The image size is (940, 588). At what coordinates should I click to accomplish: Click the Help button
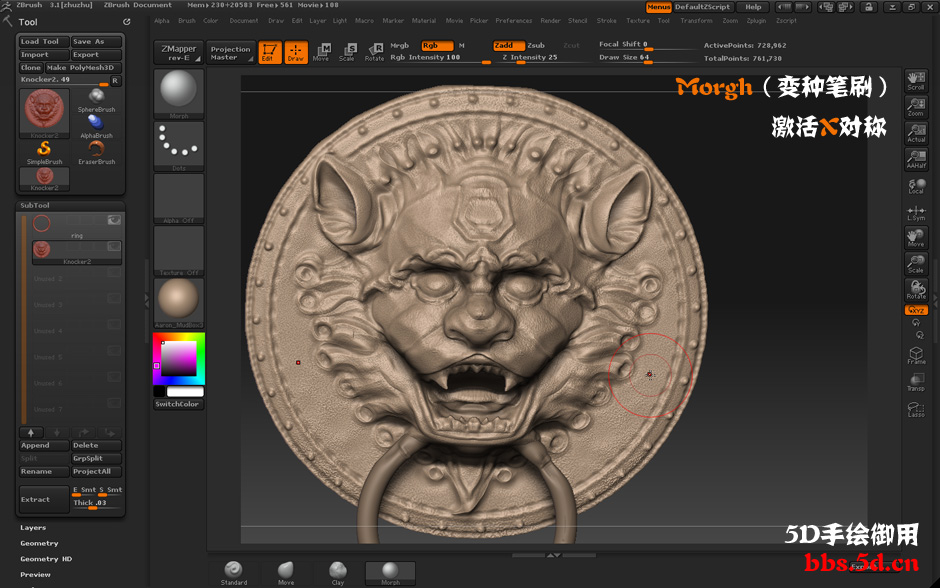point(753,7)
